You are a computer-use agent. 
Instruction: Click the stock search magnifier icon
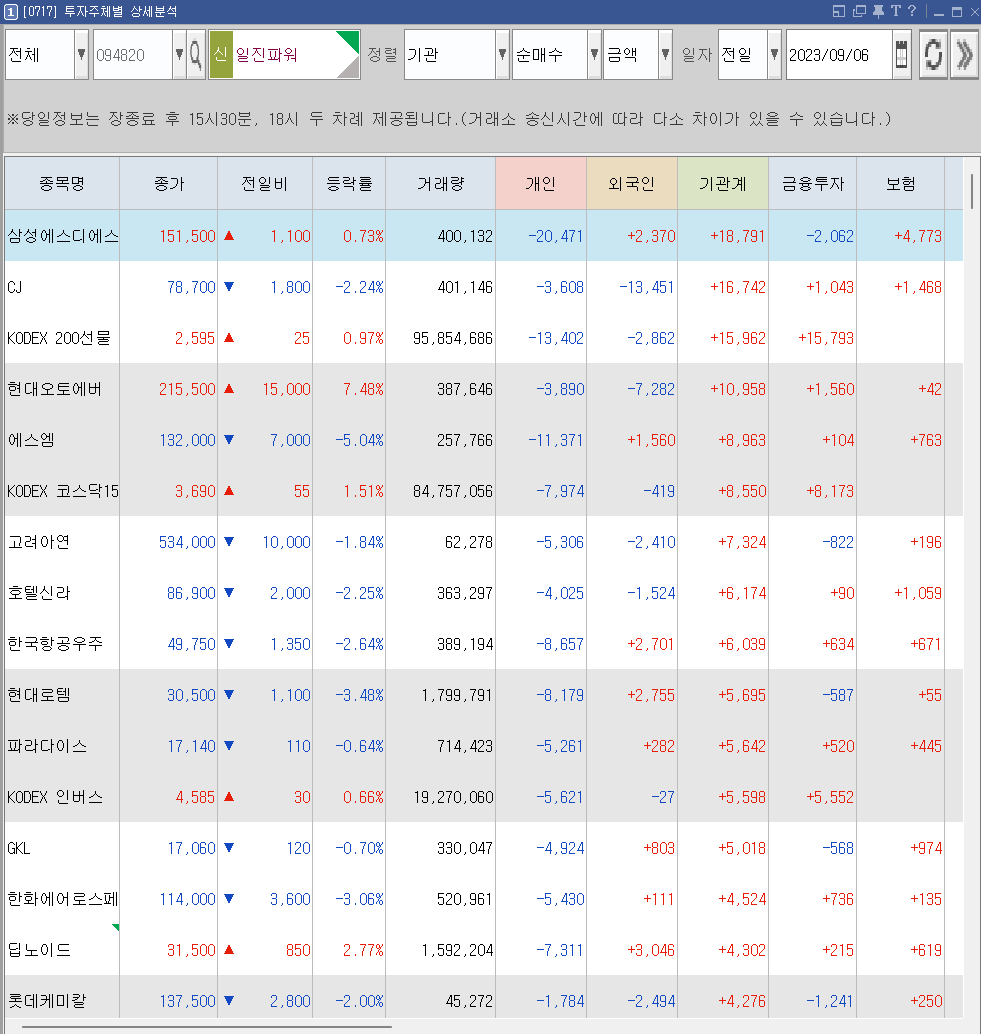coord(196,55)
